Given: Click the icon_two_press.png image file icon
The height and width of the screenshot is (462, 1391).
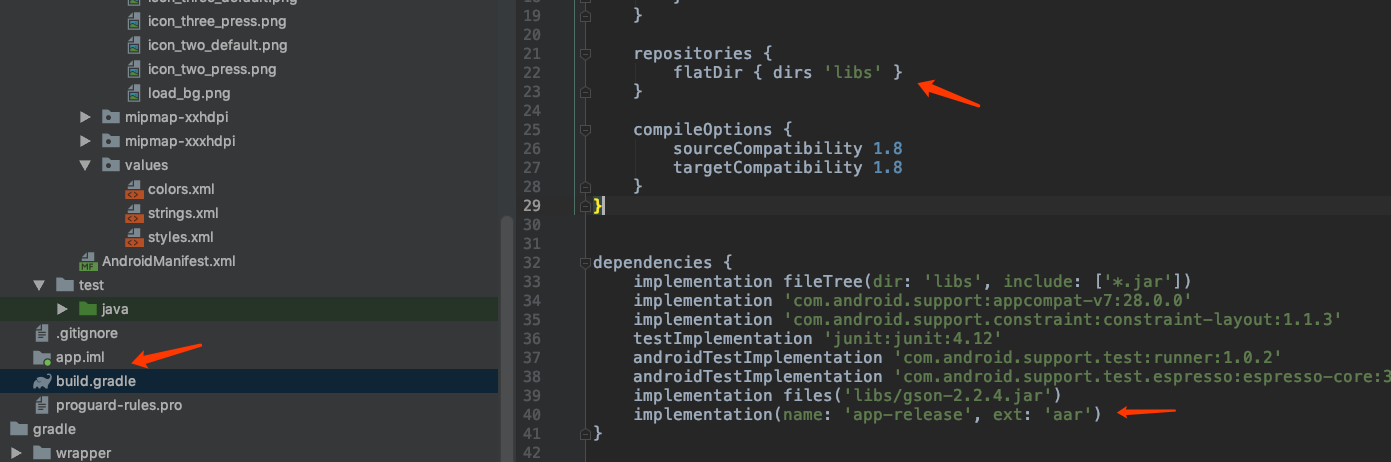Looking at the screenshot, I should (134, 69).
